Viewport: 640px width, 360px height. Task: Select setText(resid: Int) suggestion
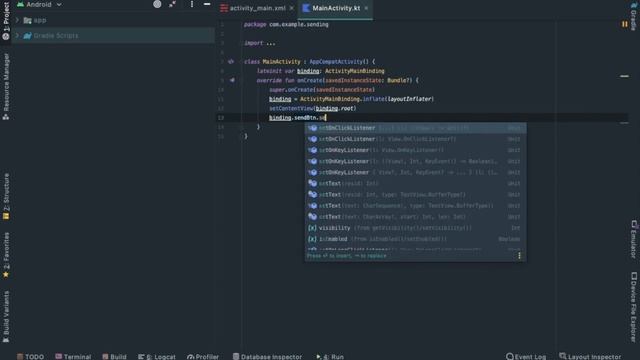coord(416,184)
